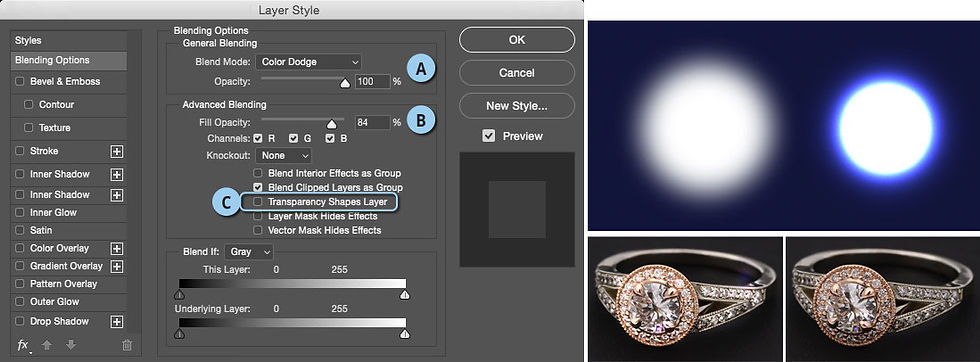The image size is (980, 362).
Task: Toggle Transparency Shapes Layer checkbox
Action: click(x=258, y=202)
